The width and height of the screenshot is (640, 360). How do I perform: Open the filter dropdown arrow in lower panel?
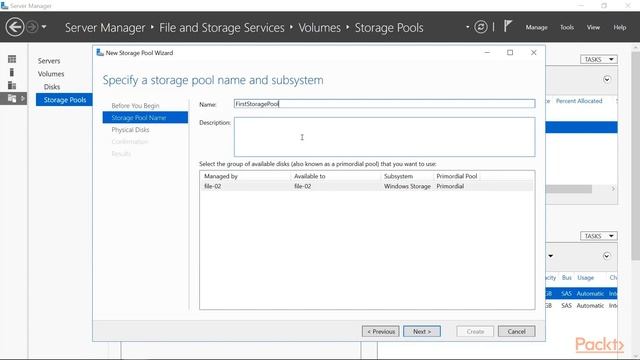tap(551, 256)
